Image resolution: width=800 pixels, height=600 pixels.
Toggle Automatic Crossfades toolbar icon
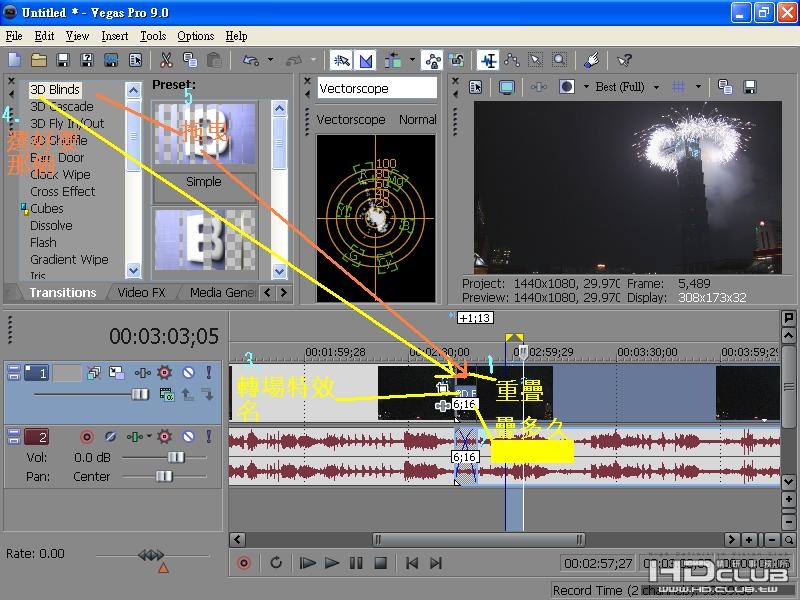click(x=365, y=60)
